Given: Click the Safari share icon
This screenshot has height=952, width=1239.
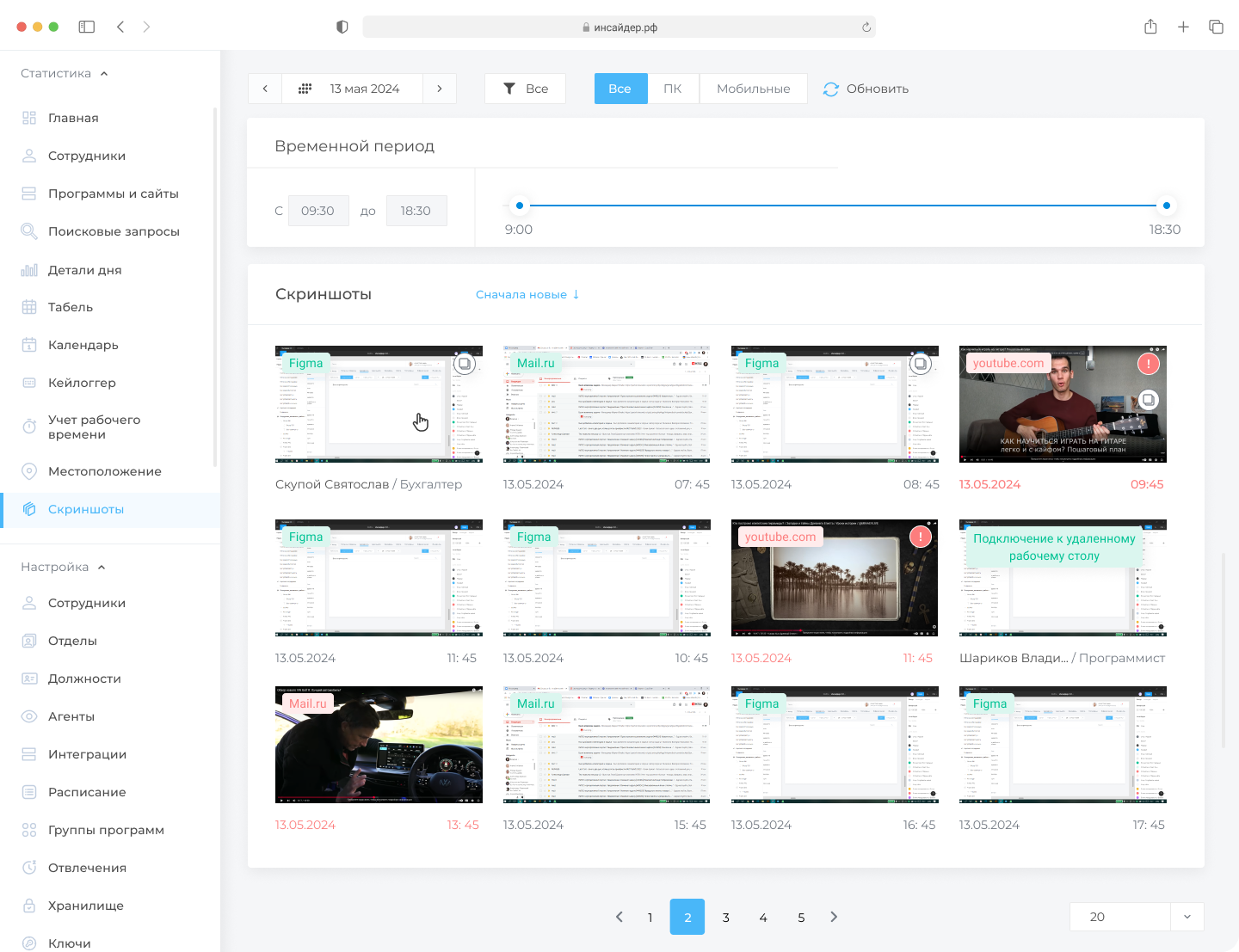Looking at the screenshot, I should click(x=1150, y=27).
